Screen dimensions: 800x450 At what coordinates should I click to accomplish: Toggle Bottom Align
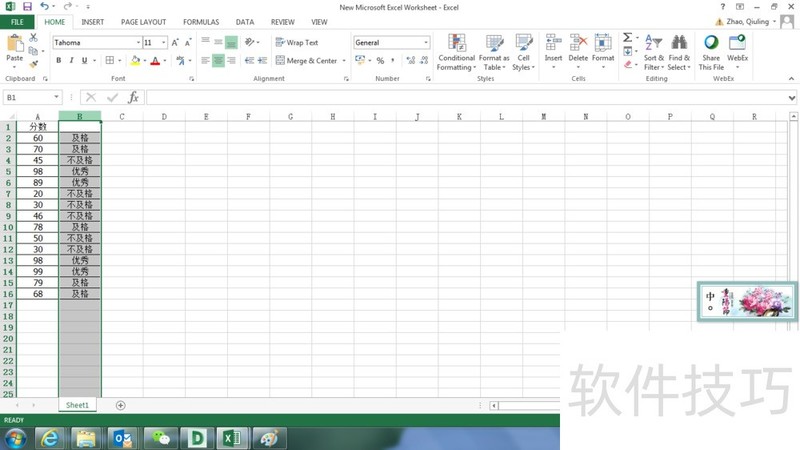pyautogui.click(x=231, y=42)
